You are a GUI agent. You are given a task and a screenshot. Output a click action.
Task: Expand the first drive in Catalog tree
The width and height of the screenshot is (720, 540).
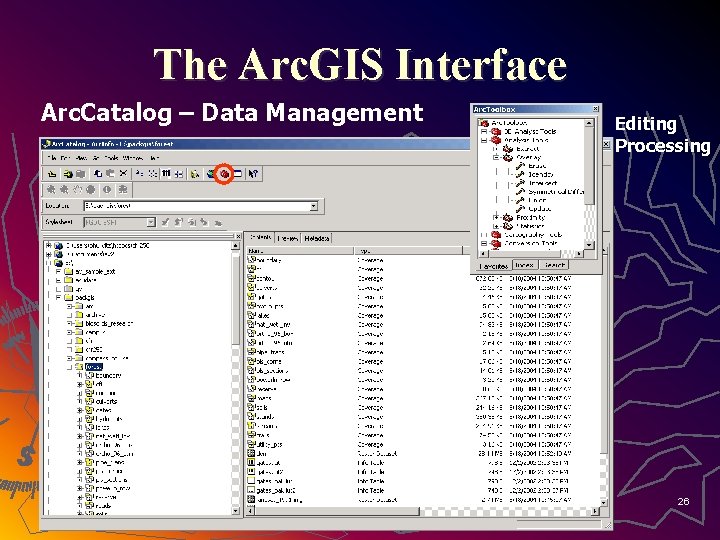coord(48,246)
